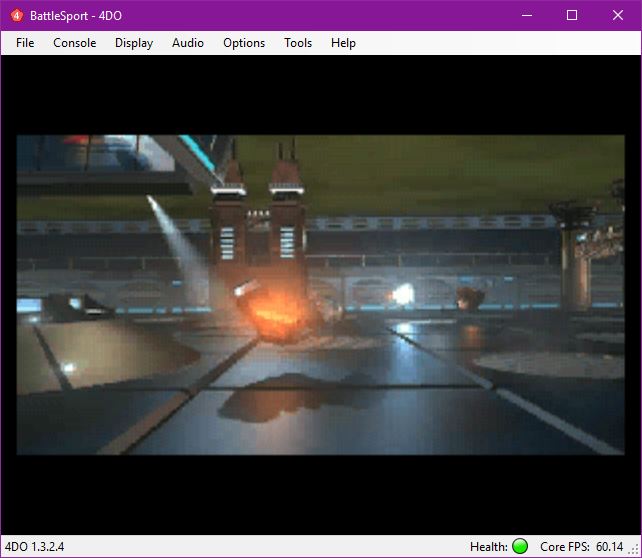The image size is (642, 558).
Task: Click the 'Core FPS: 60.14' status text
Action: click(581, 547)
